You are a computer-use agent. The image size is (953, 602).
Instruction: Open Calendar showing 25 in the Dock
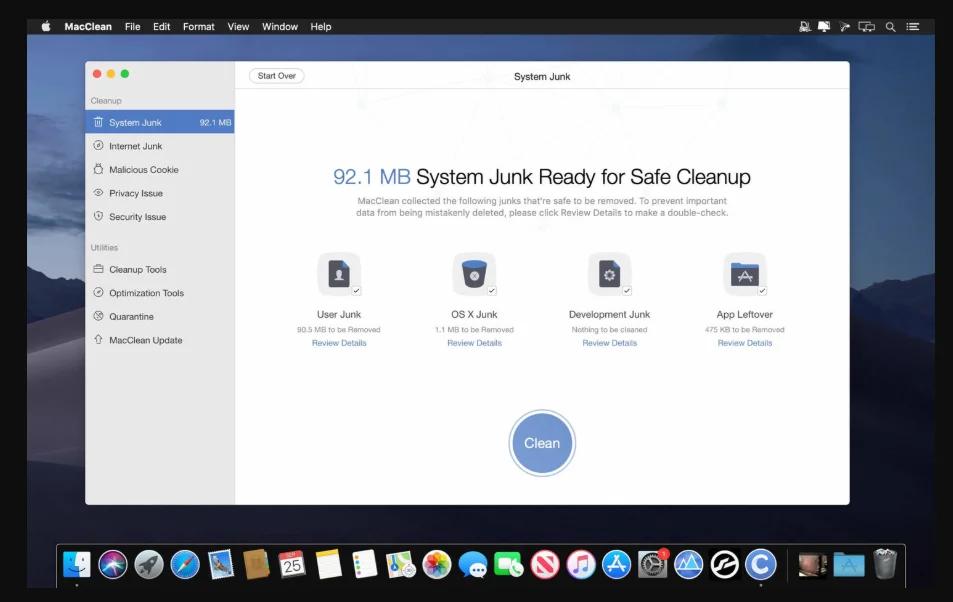pos(292,565)
